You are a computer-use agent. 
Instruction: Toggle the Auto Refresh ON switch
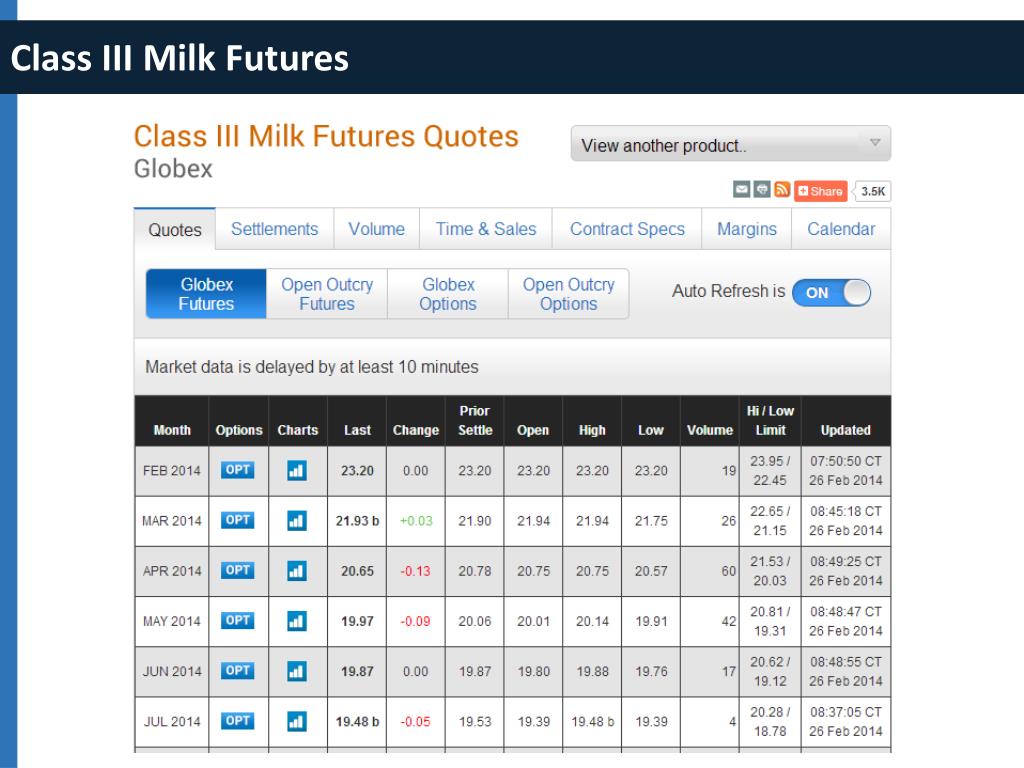click(831, 293)
